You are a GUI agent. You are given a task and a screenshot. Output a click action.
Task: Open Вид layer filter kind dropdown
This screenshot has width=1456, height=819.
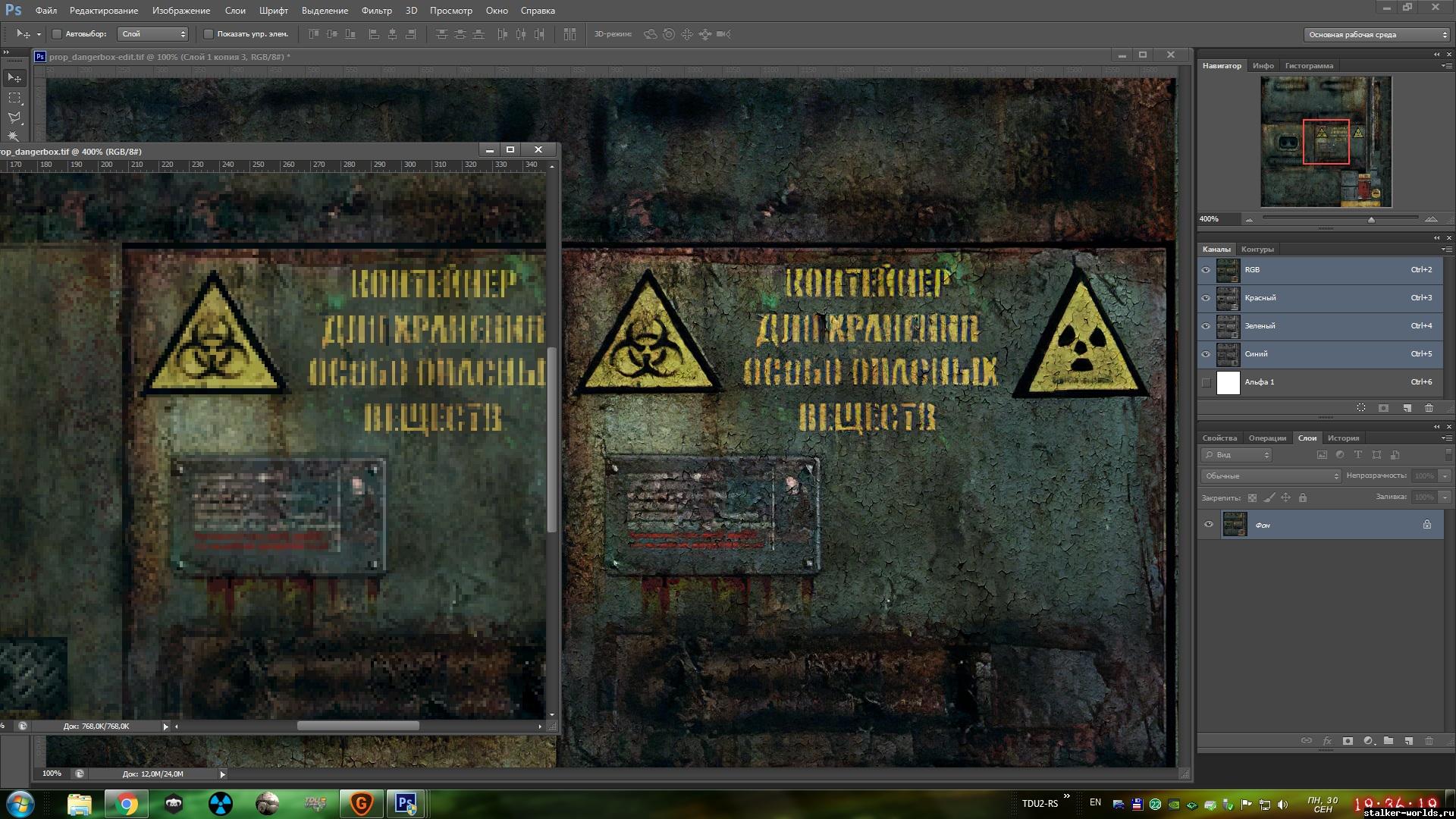(1236, 455)
